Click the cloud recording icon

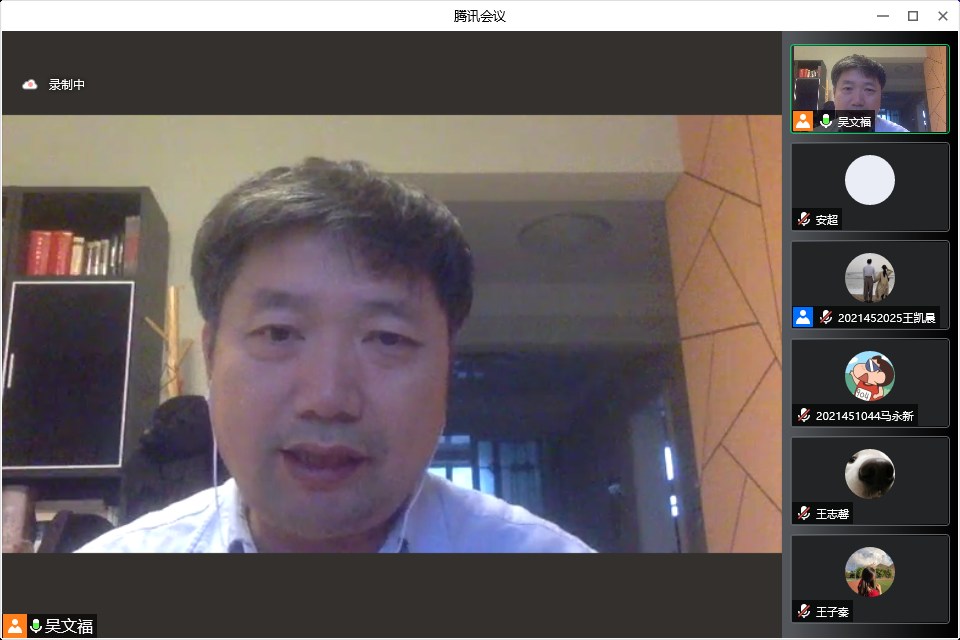pos(30,85)
